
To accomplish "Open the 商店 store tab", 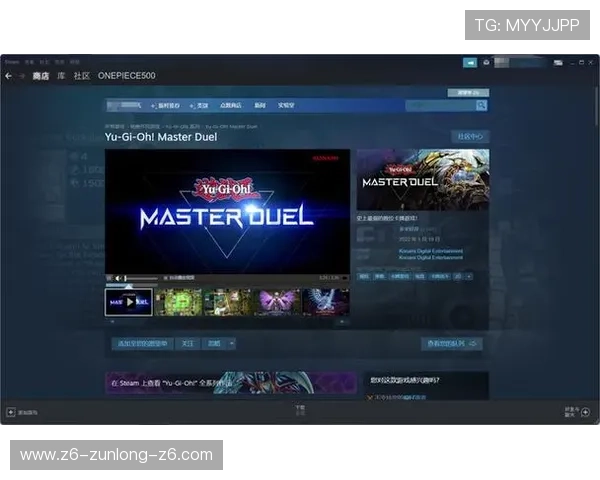I will (40, 76).
